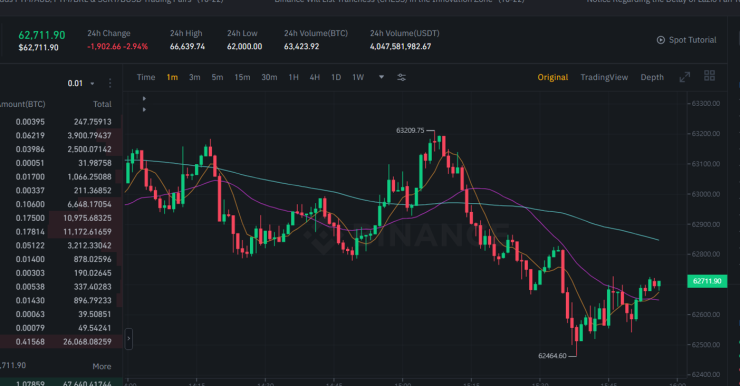
Task: Open the Spot Tutorial link
Action: coord(692,40)
